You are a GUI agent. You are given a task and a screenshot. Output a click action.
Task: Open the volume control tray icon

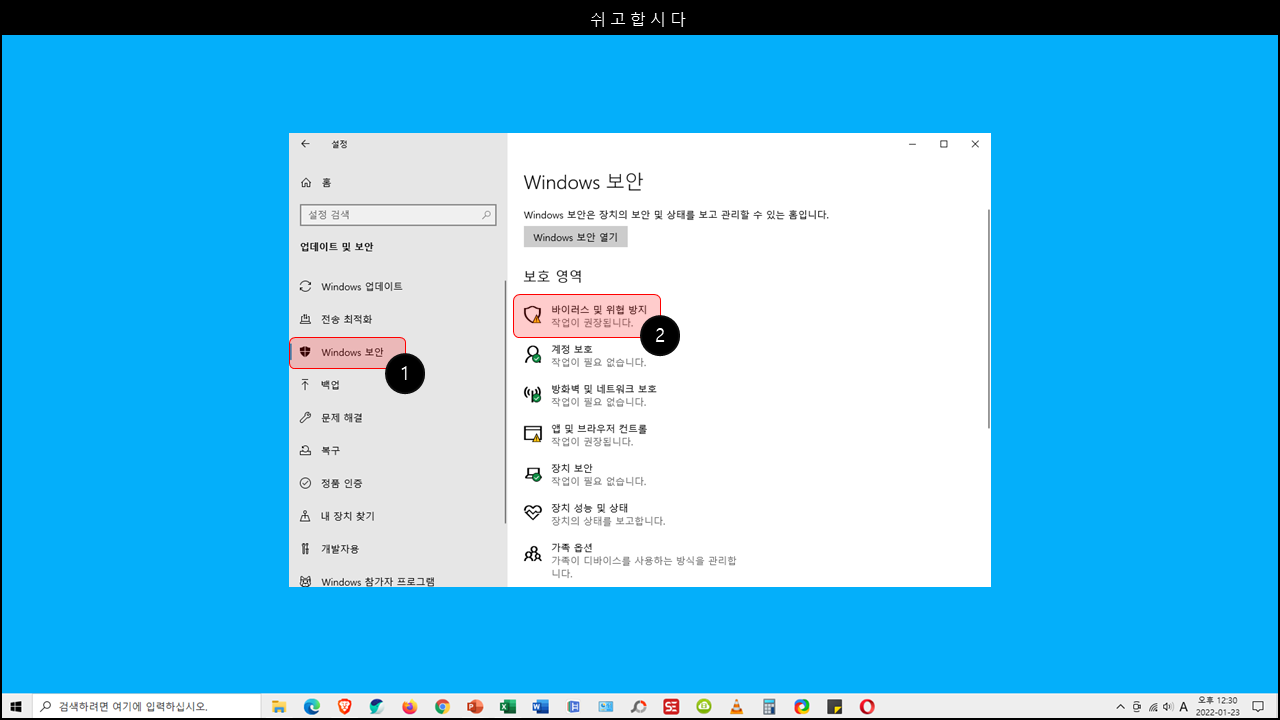pyautogui.click(x=1168, y=706)
